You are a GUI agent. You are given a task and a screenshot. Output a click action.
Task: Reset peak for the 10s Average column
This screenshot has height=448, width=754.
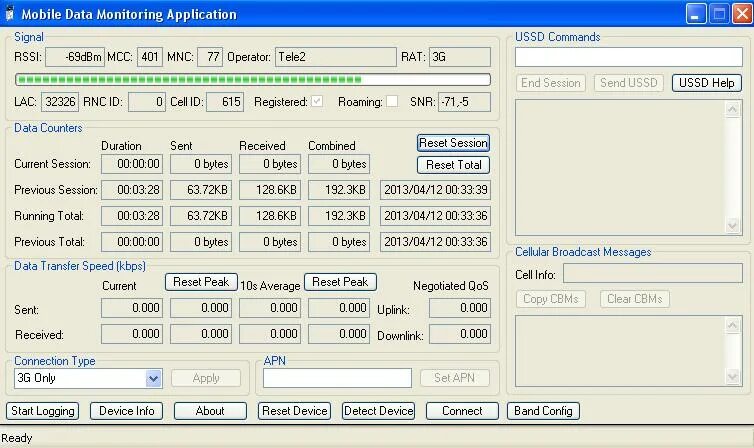(x=340, y=282)
